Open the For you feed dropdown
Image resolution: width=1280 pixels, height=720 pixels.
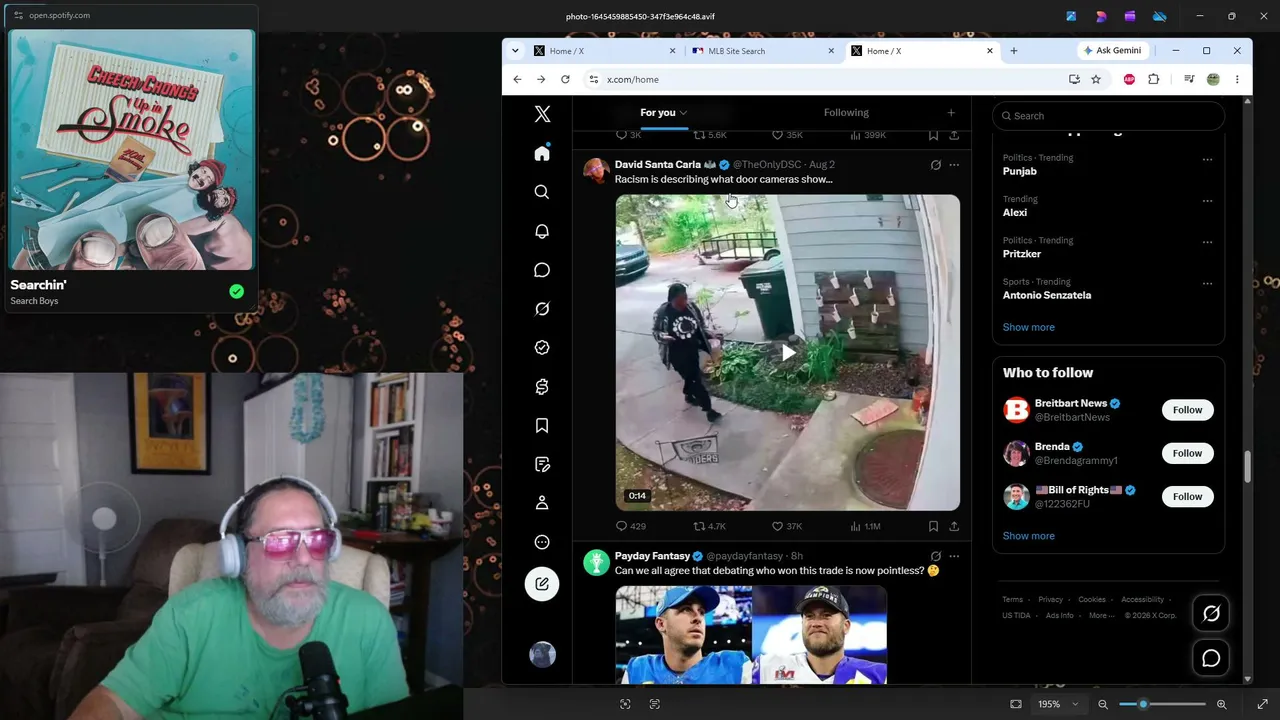tap(664, 113)
